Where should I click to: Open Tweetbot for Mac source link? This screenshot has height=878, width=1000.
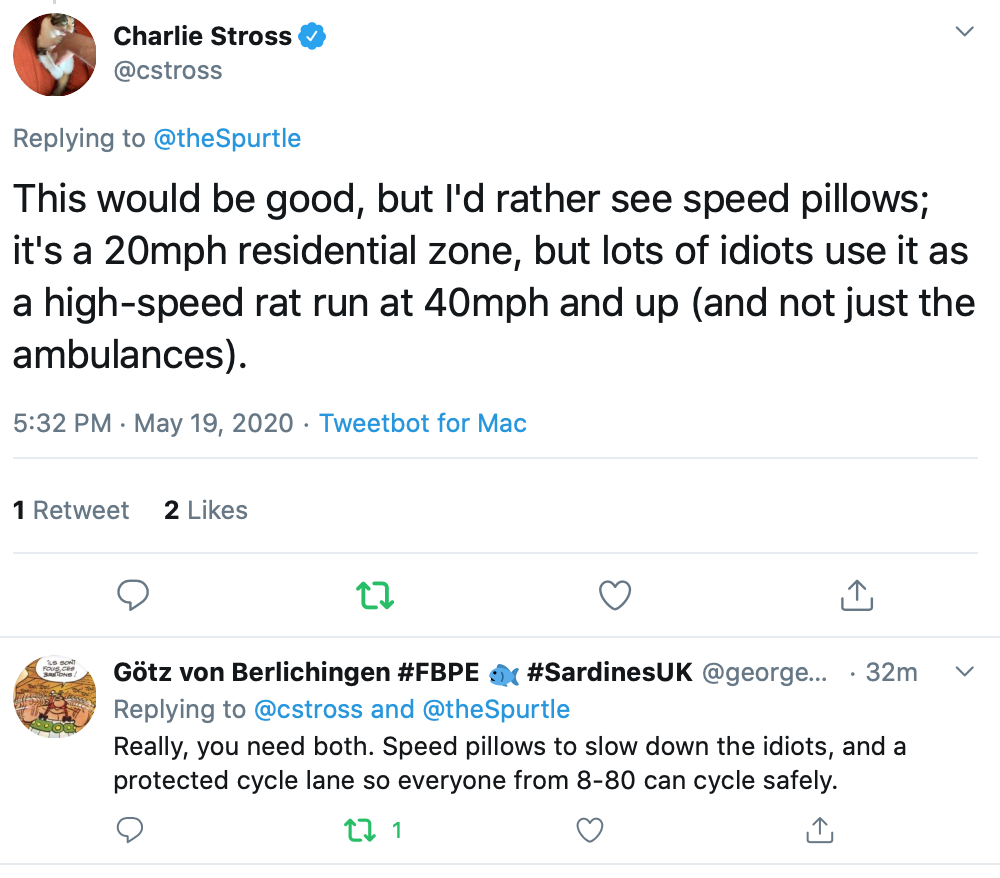(x=423, y=423)
